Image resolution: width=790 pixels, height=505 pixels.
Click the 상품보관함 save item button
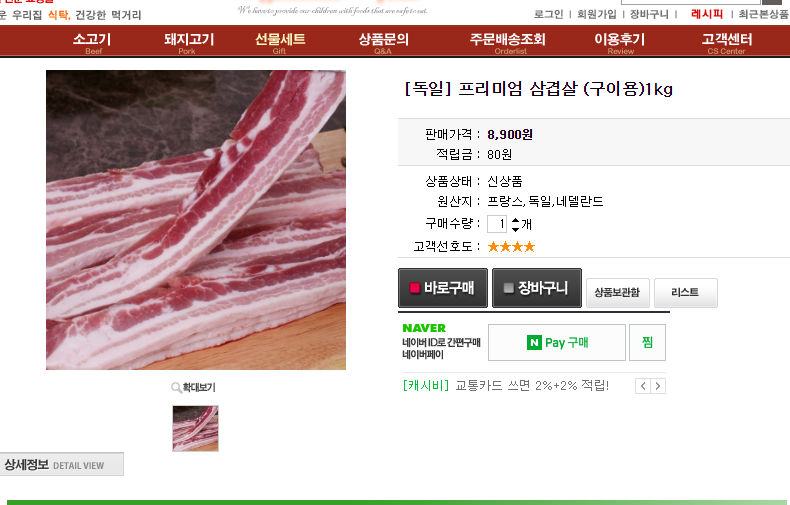[x=618, y=293]
